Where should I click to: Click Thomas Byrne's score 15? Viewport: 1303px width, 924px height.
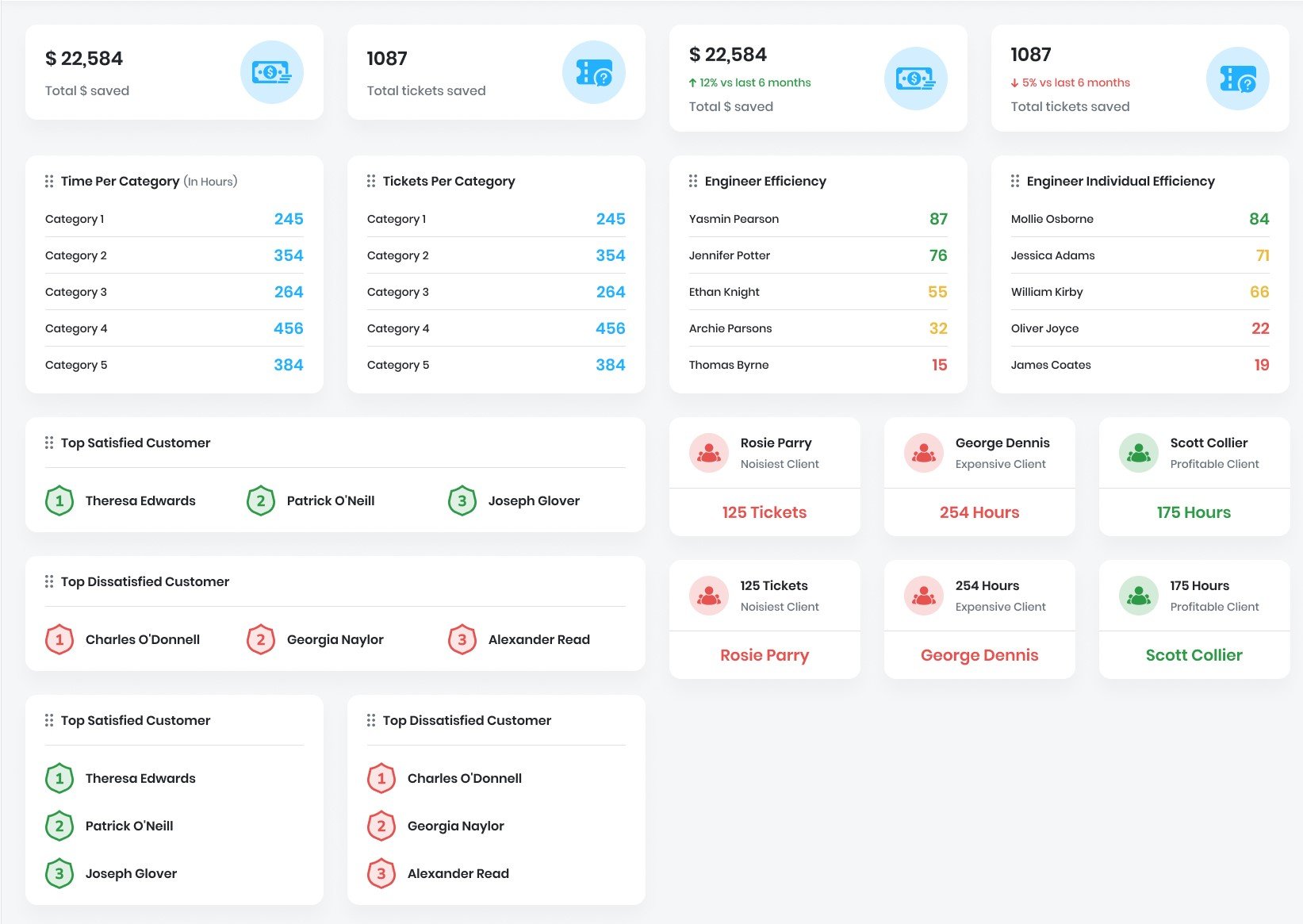[x=940, y=365]
